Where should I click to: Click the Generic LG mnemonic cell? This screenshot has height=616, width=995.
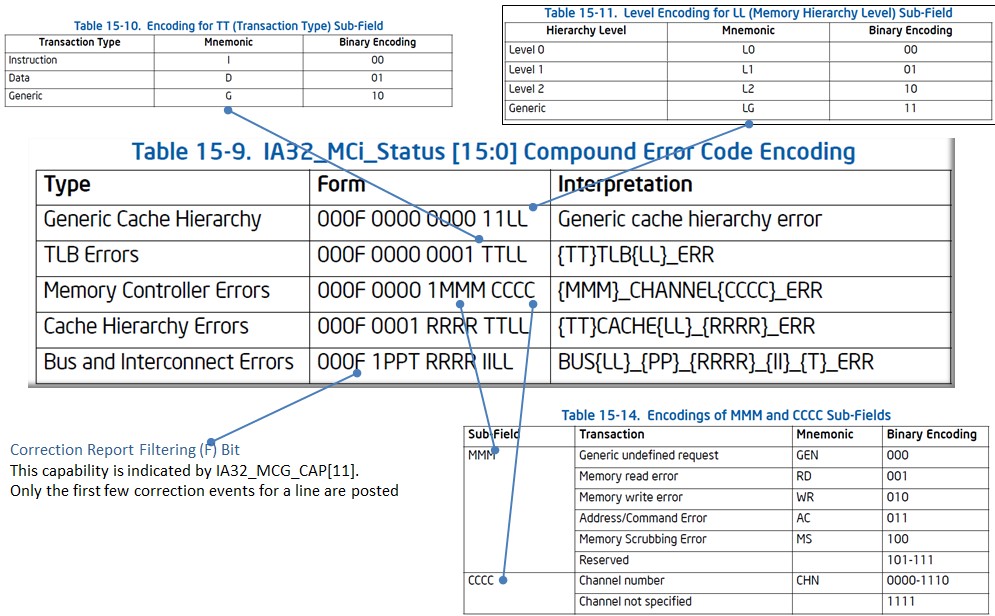click(x=747, y=107)
